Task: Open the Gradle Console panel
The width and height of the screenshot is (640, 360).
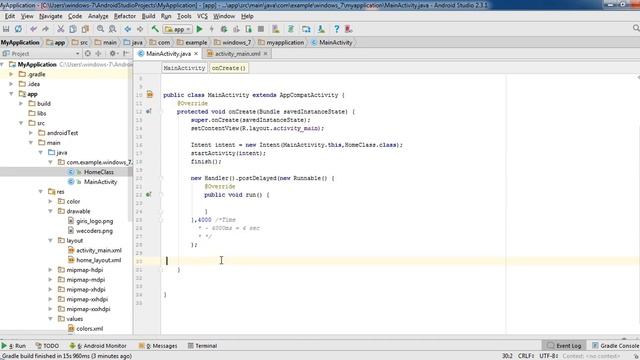Action: tap(616, 346)
